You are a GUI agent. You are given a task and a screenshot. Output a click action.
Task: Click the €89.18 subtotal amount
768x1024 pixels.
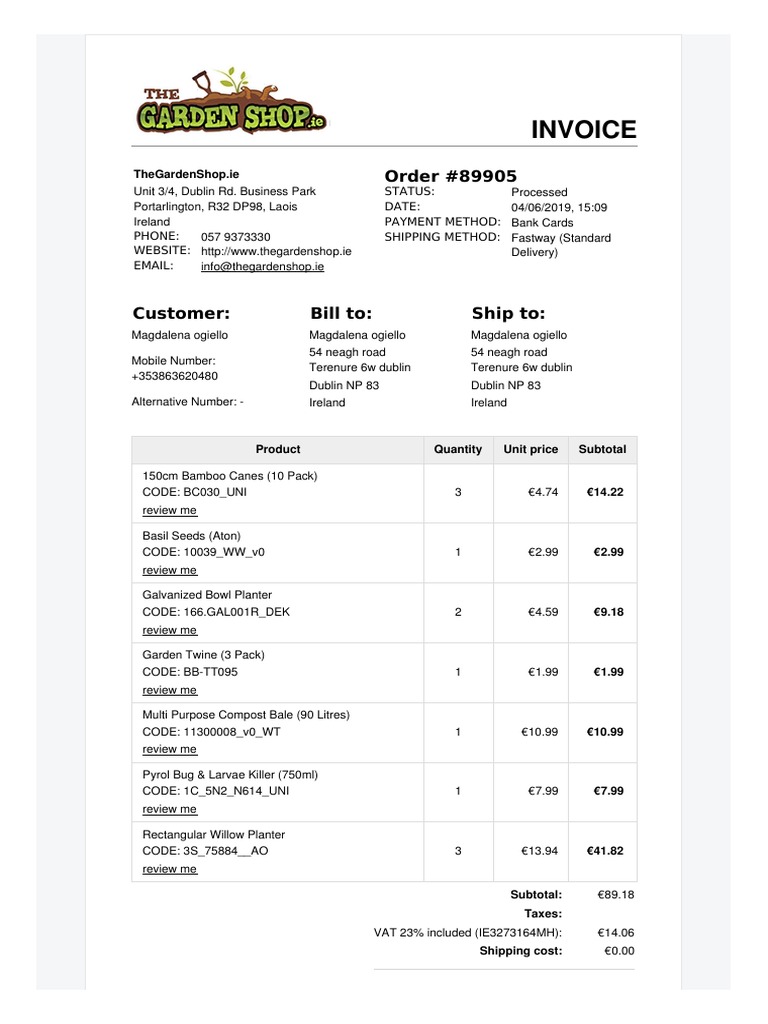point(616,895)
